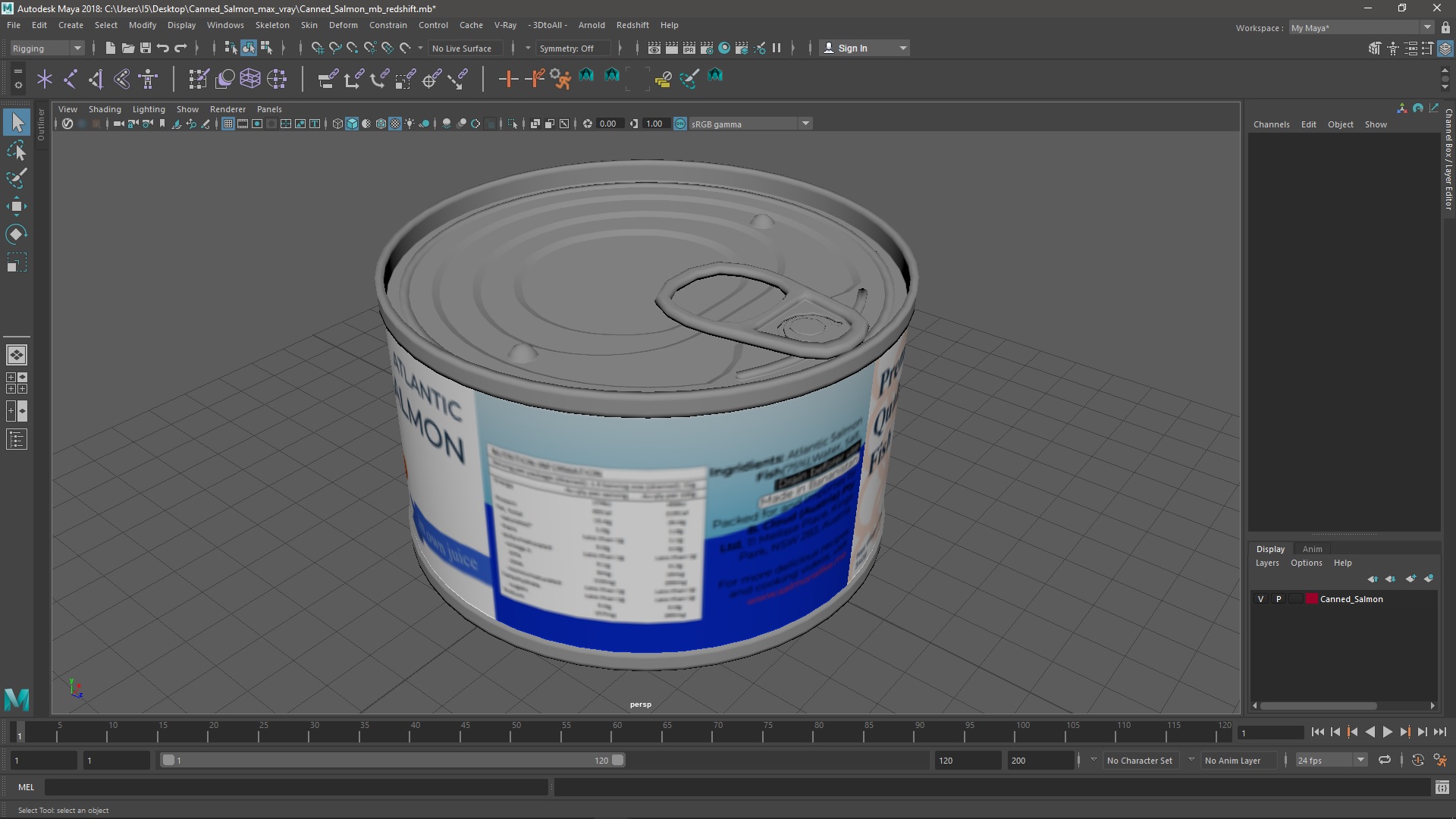
Task: Toggle playback P box of Canned_Salmon layer
Action: (x=1279, y=599)
